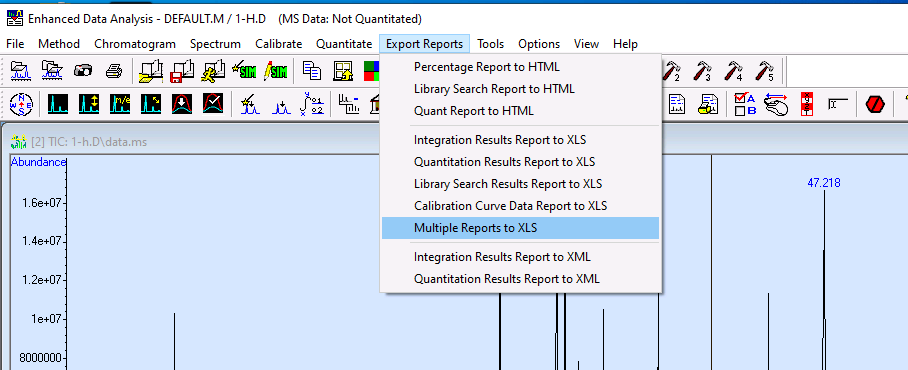Open the Spectrum menu
The height and width of the screenshot is (370, 908).
215,44
